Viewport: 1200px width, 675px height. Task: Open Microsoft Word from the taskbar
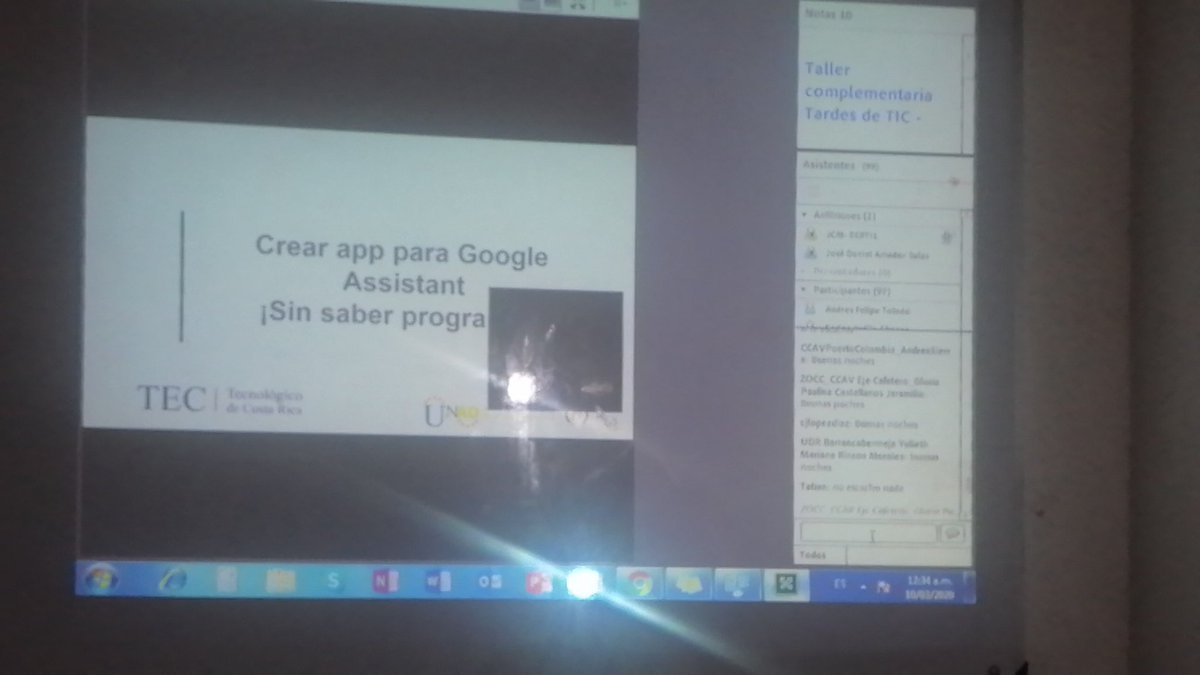click(437, 582)
